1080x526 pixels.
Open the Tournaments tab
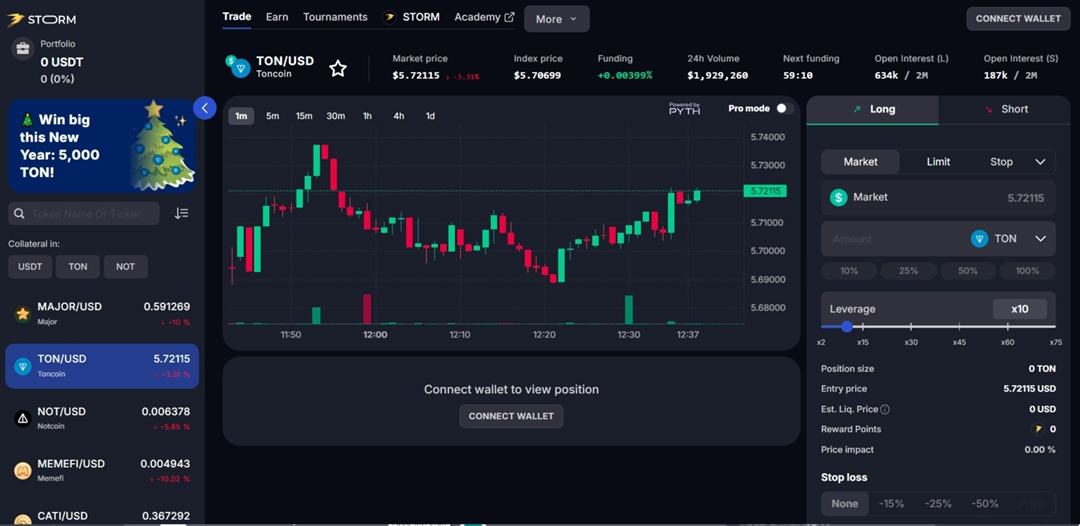(335, 17)
